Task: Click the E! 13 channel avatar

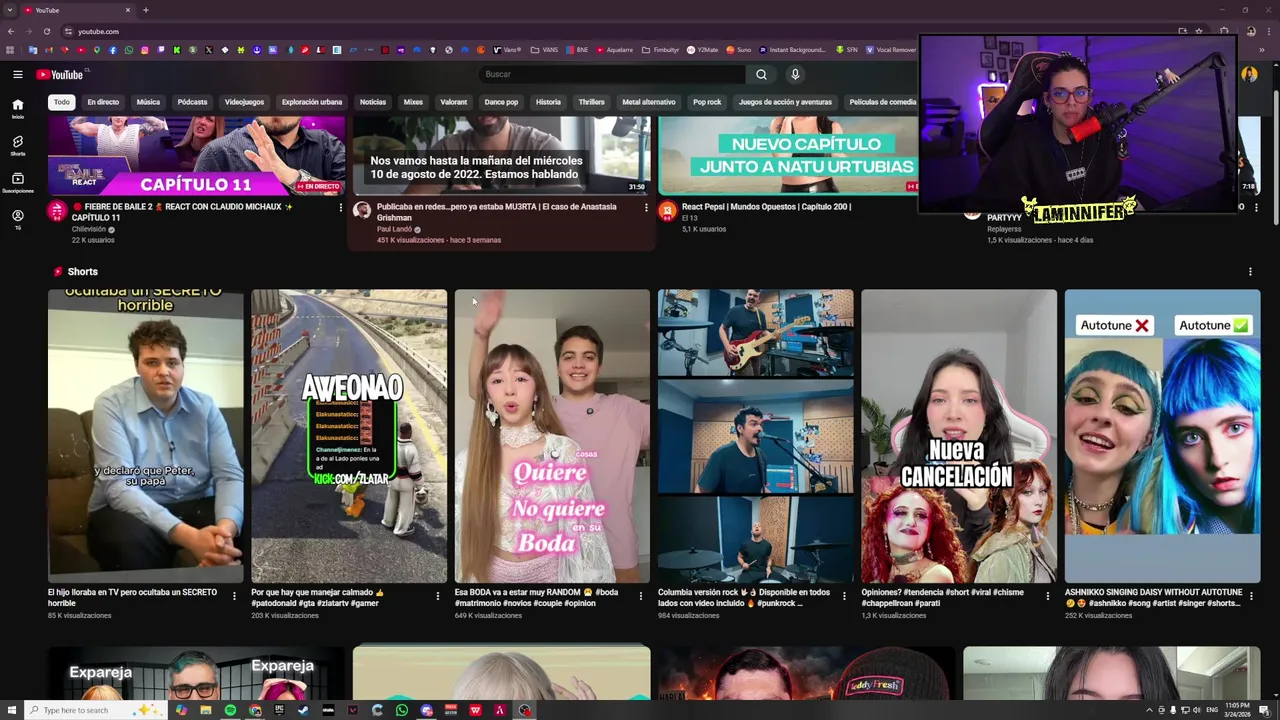Action: pos(667,210)
